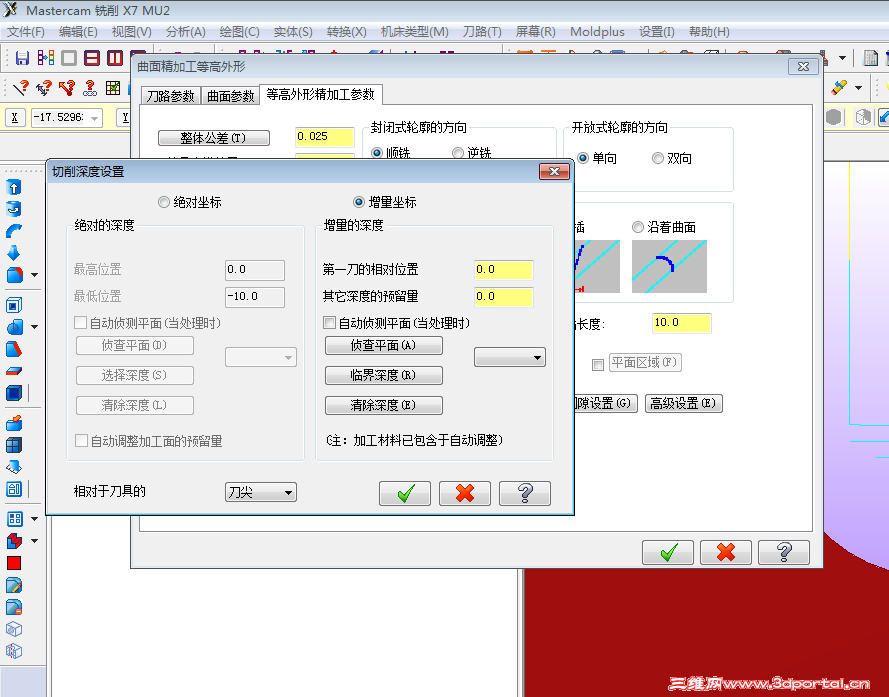Open the X coordinate value dropdown
889x697 pixels.
[x=95, y=118]
